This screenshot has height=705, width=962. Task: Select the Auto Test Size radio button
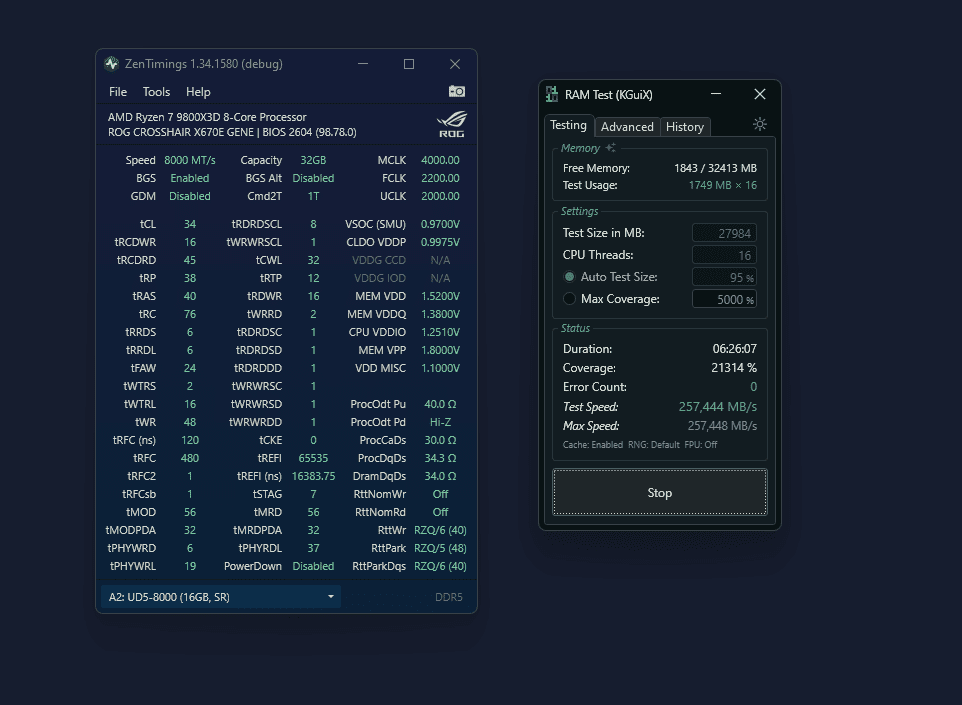coord(569,277)
